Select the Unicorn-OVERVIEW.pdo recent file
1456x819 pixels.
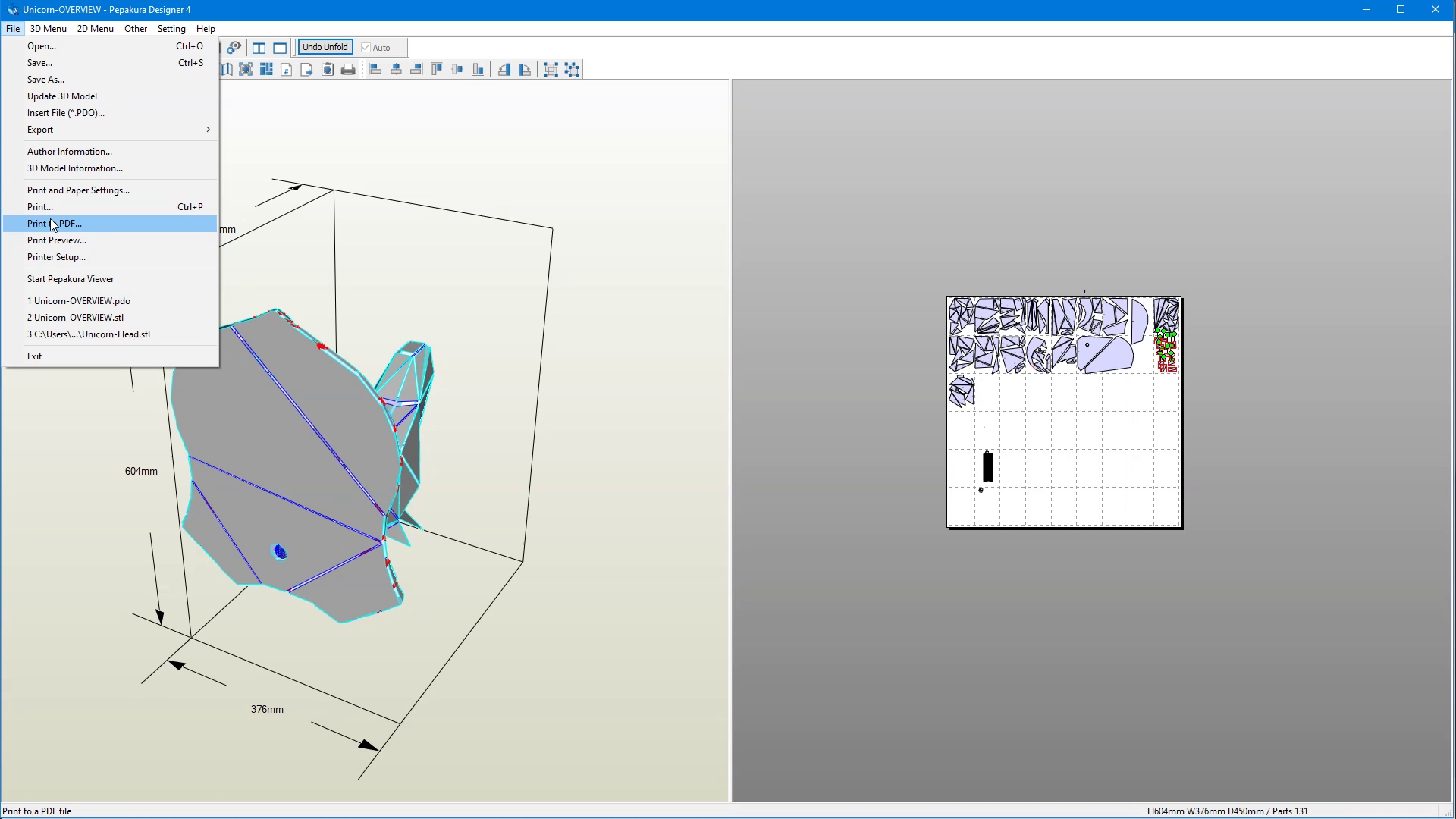pyautogui.click(x=79, y=300)
